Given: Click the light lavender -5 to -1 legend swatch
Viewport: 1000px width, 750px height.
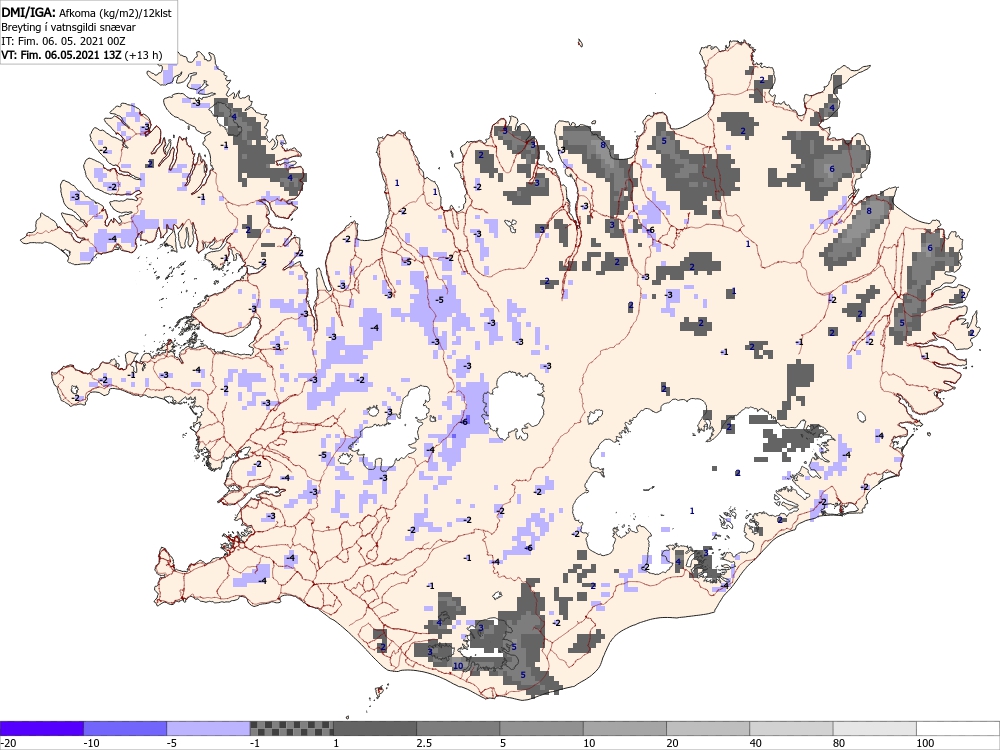Looking at the screenshot, I should coord(208,728).
